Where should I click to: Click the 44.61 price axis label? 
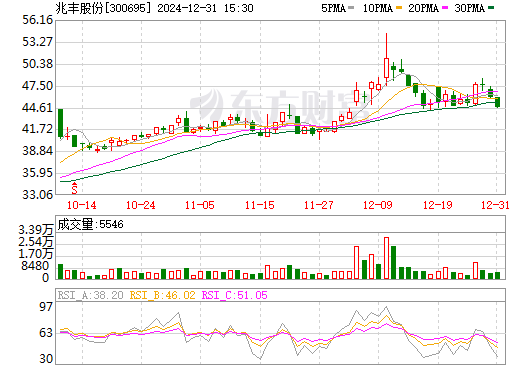(38, 108)
